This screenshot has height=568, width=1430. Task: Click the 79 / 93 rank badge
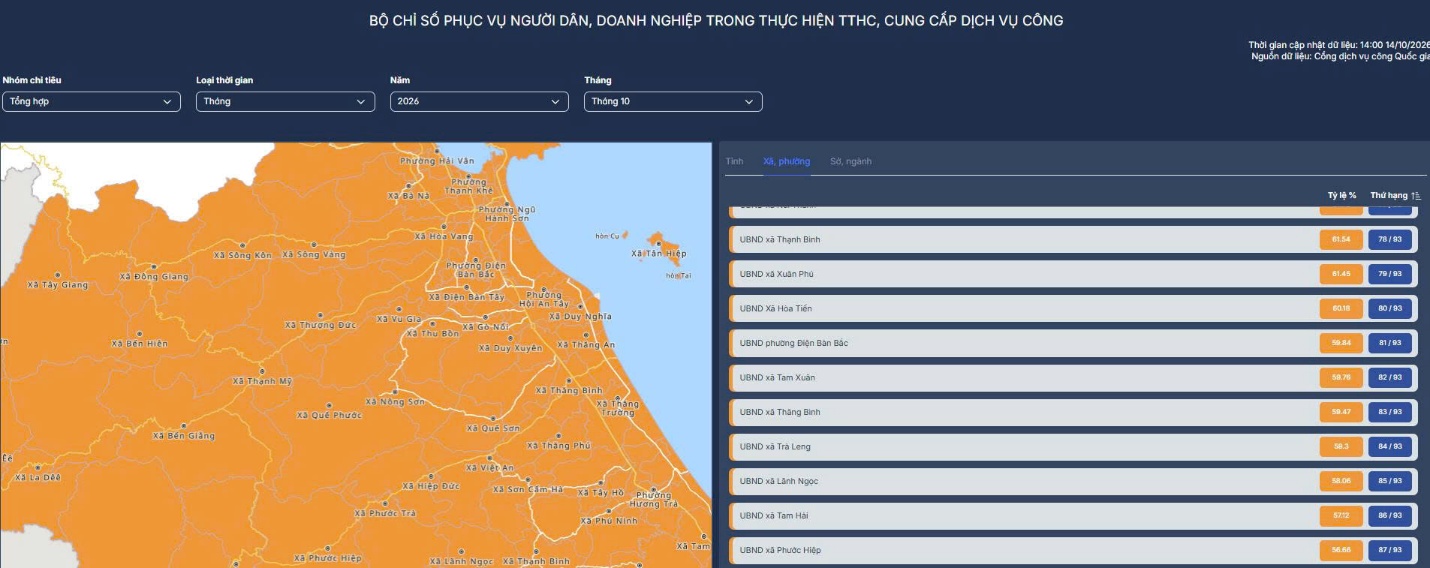[1390, 274]
